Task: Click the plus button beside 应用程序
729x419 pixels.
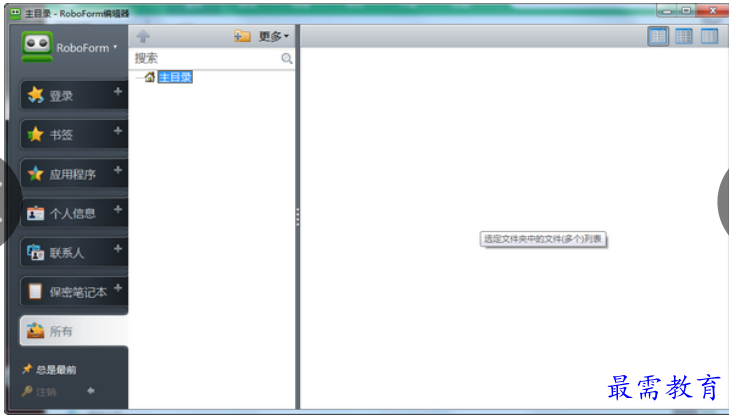Action: click(x=118, y=170)
